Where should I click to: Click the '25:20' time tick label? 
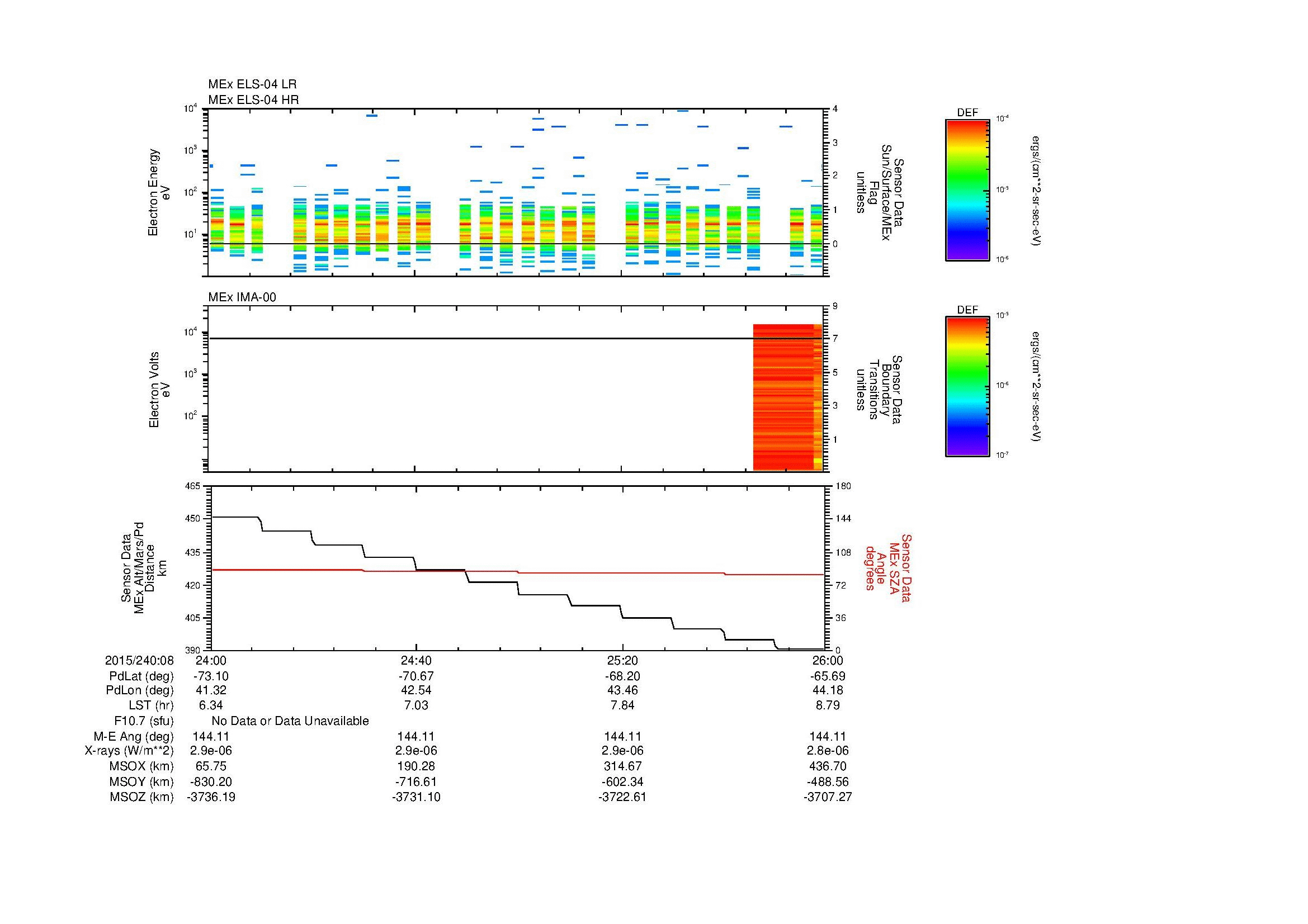click(622, 660)
